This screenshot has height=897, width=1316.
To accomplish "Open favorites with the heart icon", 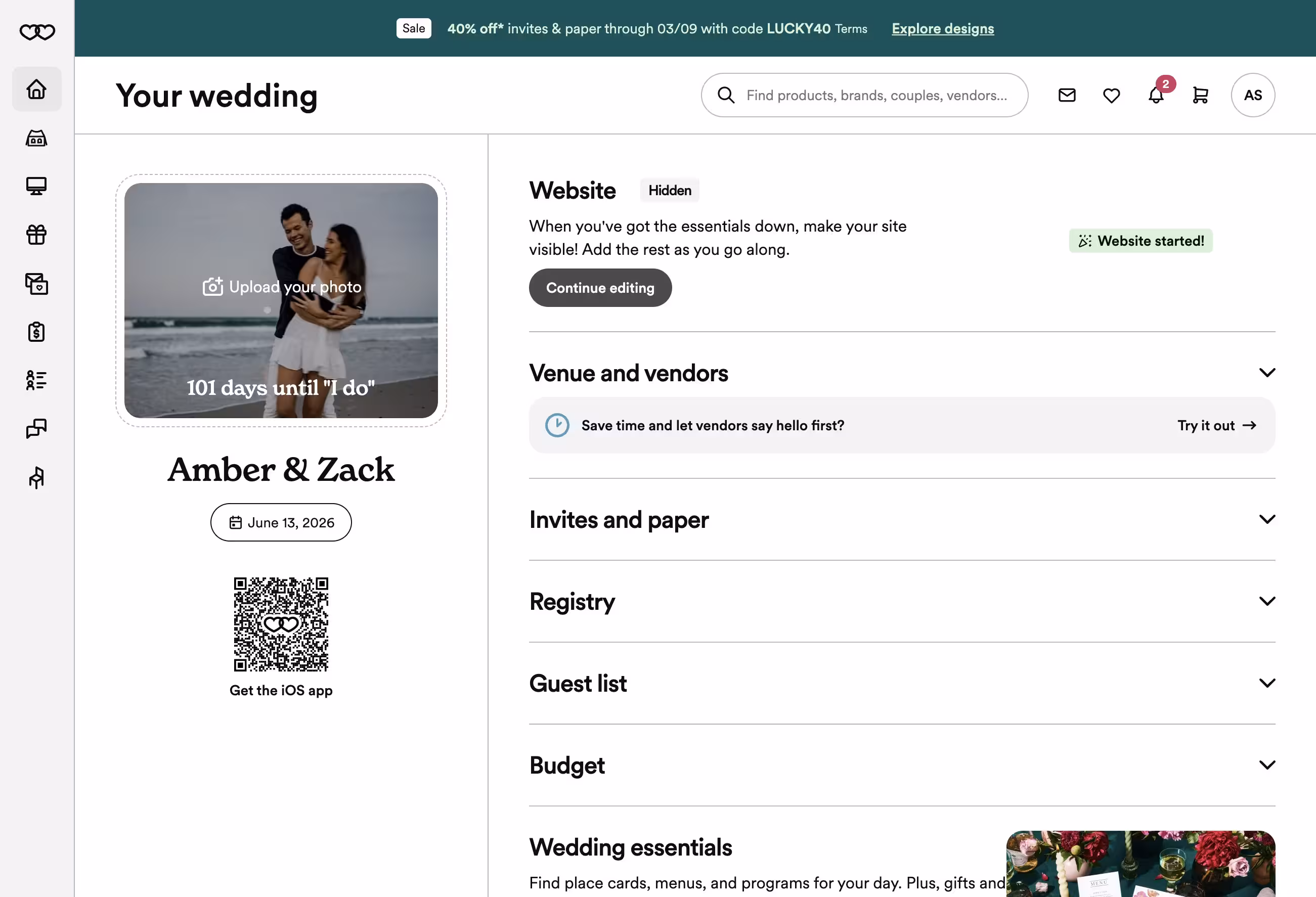I will click(1111, 95).
